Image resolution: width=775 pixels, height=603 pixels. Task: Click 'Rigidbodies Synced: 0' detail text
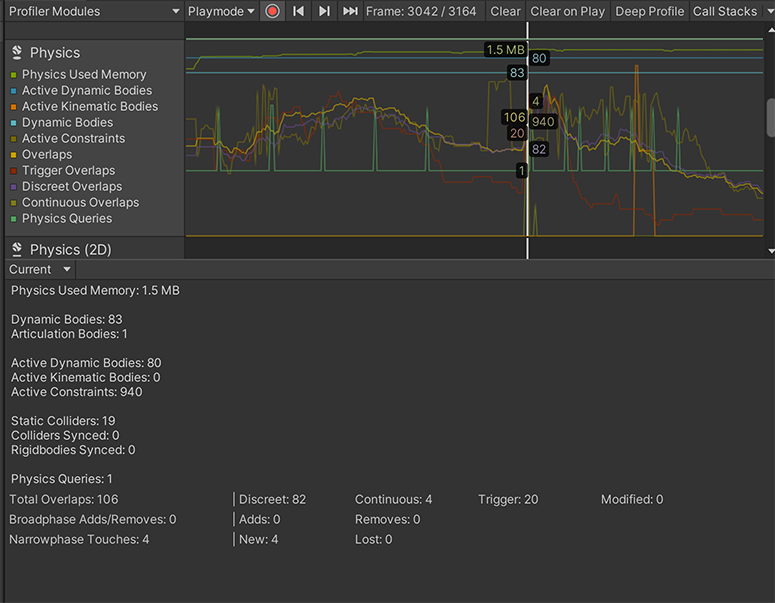[x=73, y=450]
